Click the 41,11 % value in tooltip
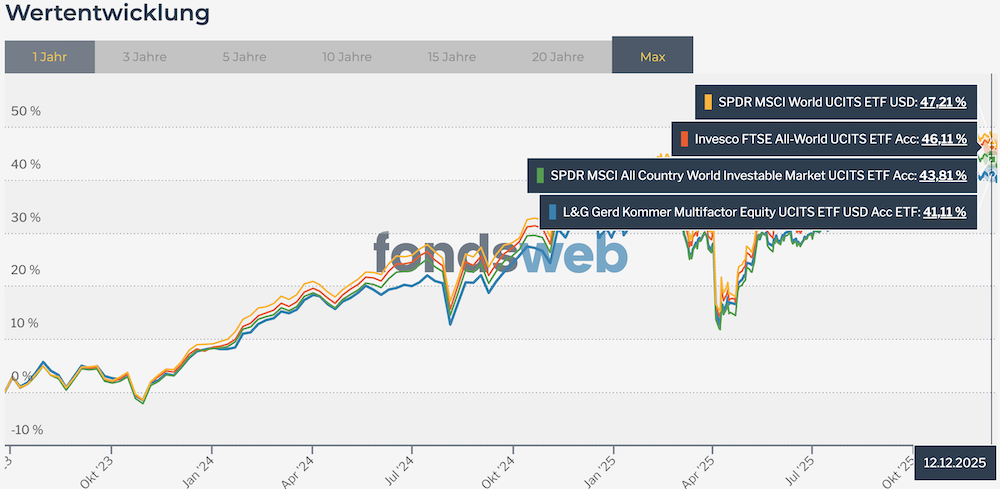The height and width of the screenshot is (489, 1000). point(944,212)
